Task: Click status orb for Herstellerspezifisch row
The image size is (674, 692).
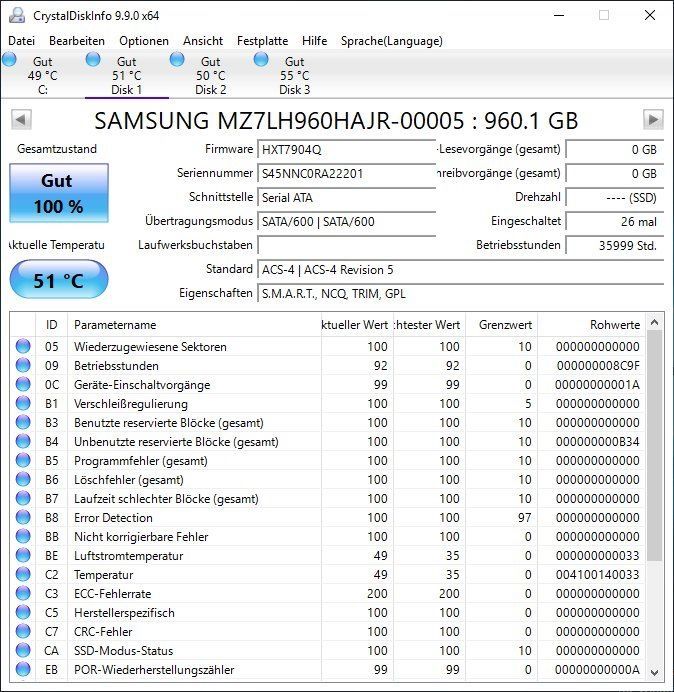Action: pyautogui.click(x=23, y=612)
